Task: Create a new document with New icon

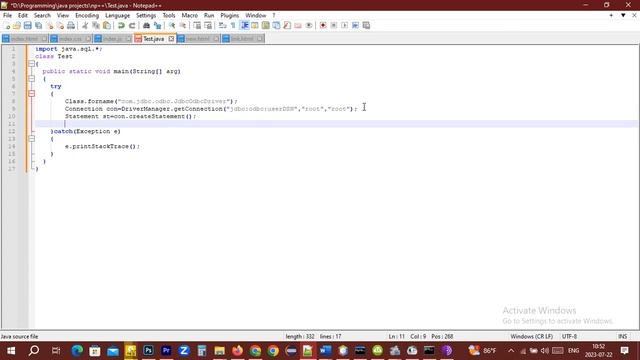Action: pyautogui.click(x=6, y=25)
